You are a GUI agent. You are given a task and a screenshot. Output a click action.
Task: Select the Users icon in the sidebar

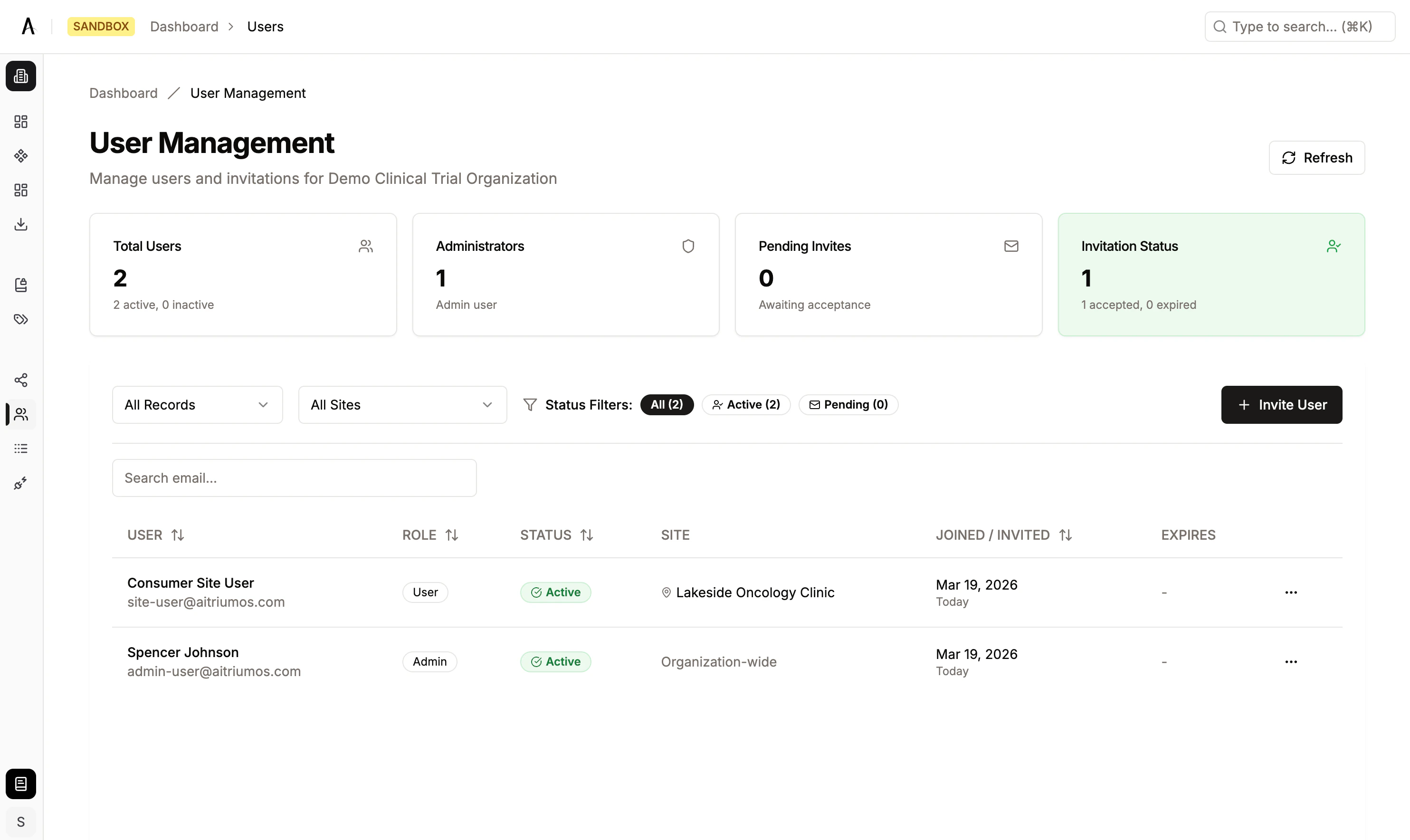pyautogui.click(x=21, y=414)
